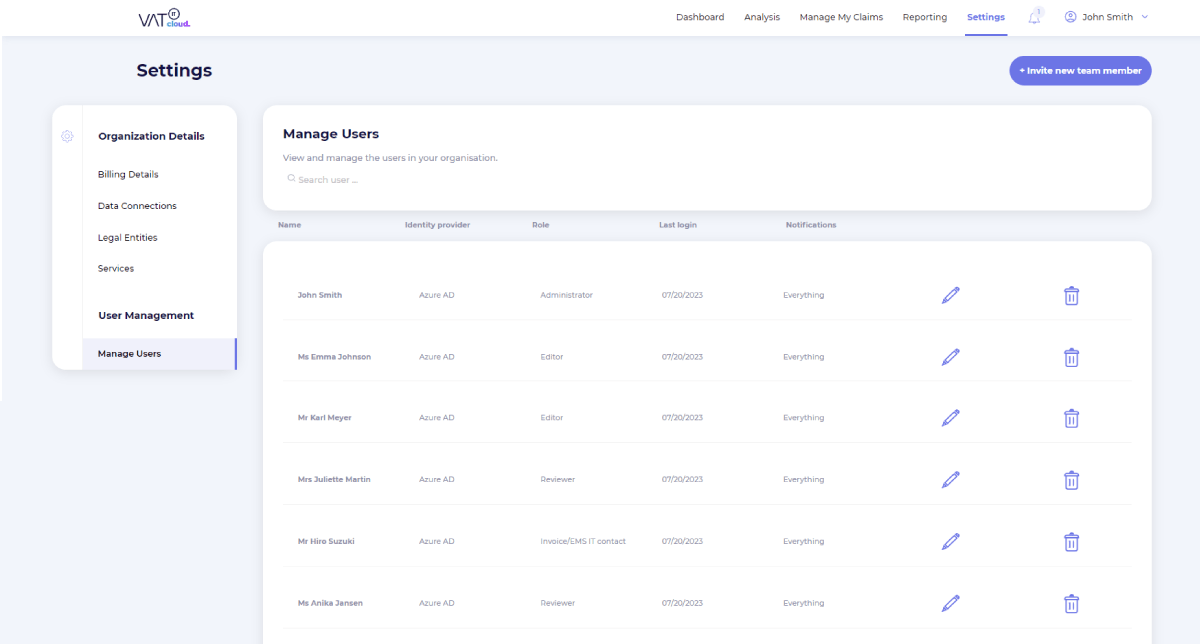
Task: Edit Mr Karl Meyer's user details
Action: [x=950, y=418]
